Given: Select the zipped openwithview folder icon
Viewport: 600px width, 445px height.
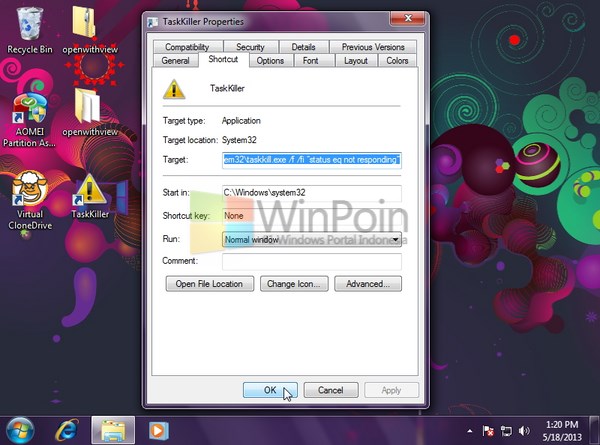Looking at the screenshot, I should 90,31.
